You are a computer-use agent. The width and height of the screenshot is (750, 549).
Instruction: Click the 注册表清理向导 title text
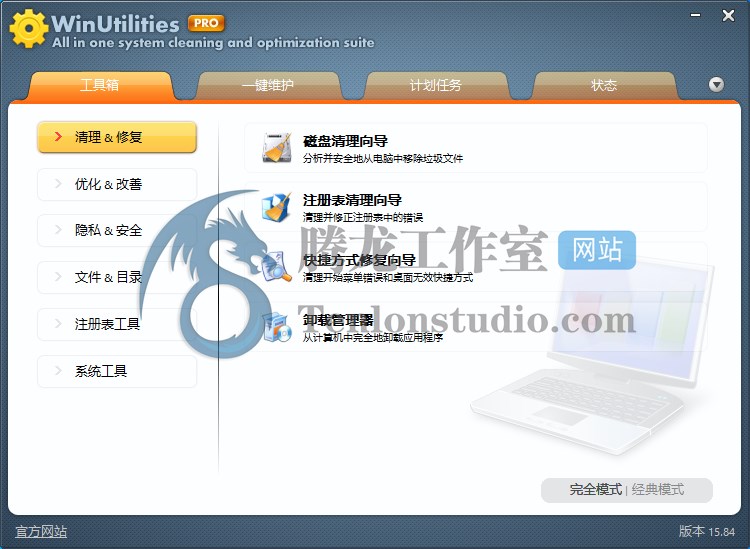point(352,200)
